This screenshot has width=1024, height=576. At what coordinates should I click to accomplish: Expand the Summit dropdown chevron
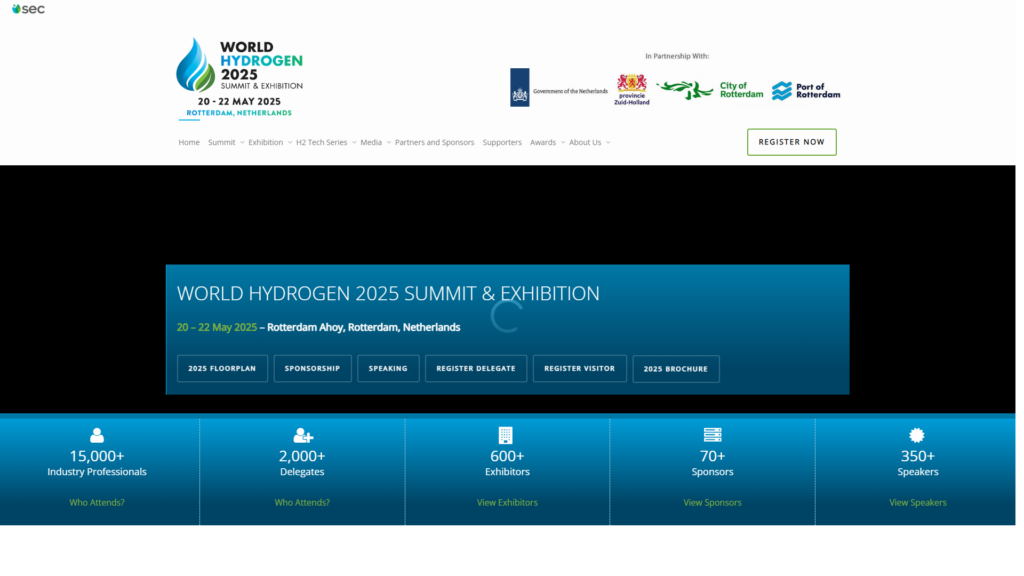tap(242, 142)
